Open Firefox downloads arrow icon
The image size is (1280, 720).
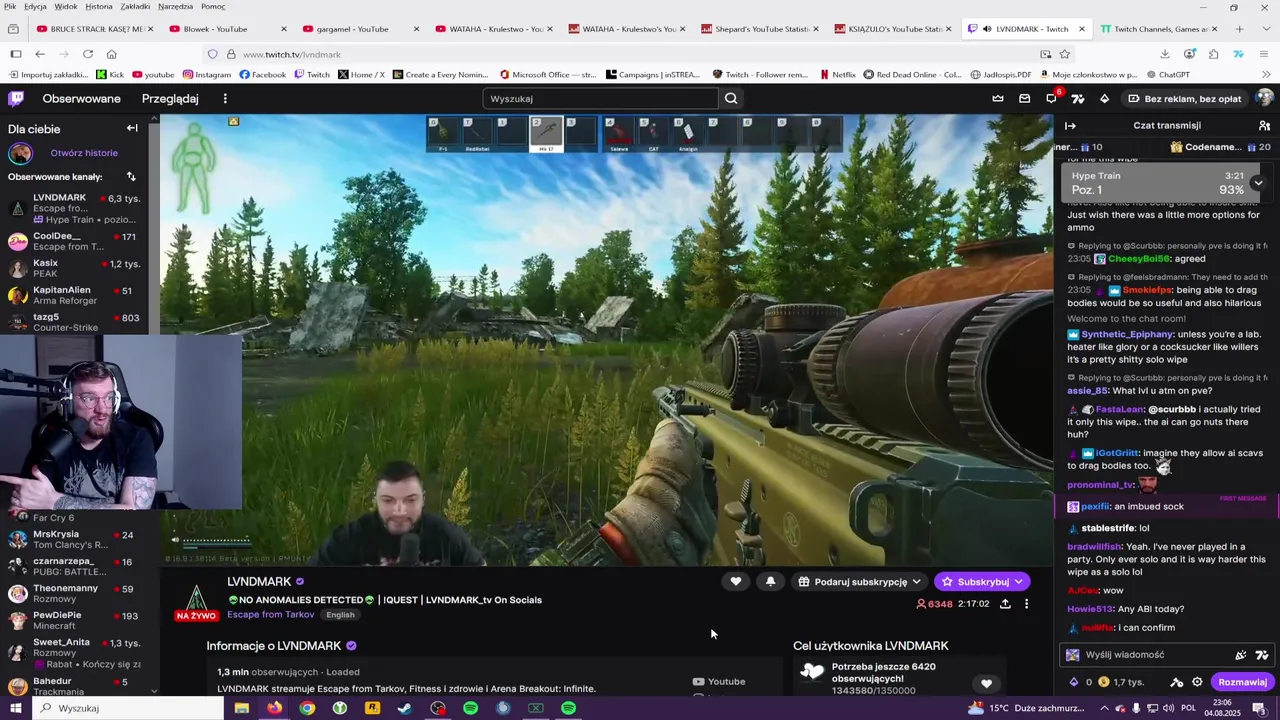click(1165, 54)
